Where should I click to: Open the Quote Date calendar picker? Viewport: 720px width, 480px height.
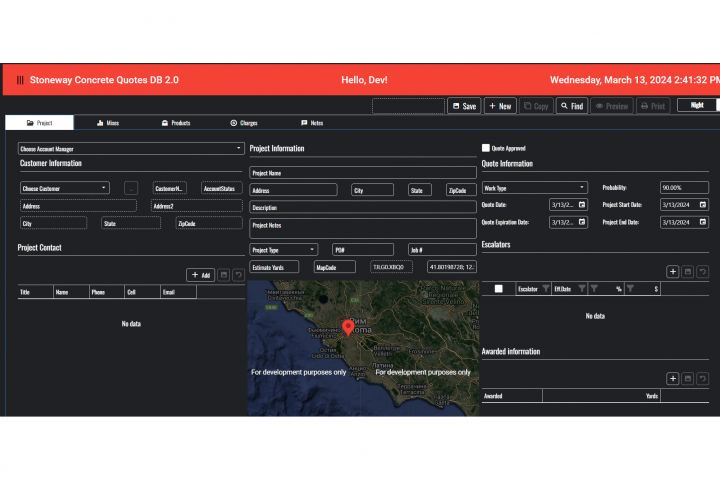pos(582,204)
